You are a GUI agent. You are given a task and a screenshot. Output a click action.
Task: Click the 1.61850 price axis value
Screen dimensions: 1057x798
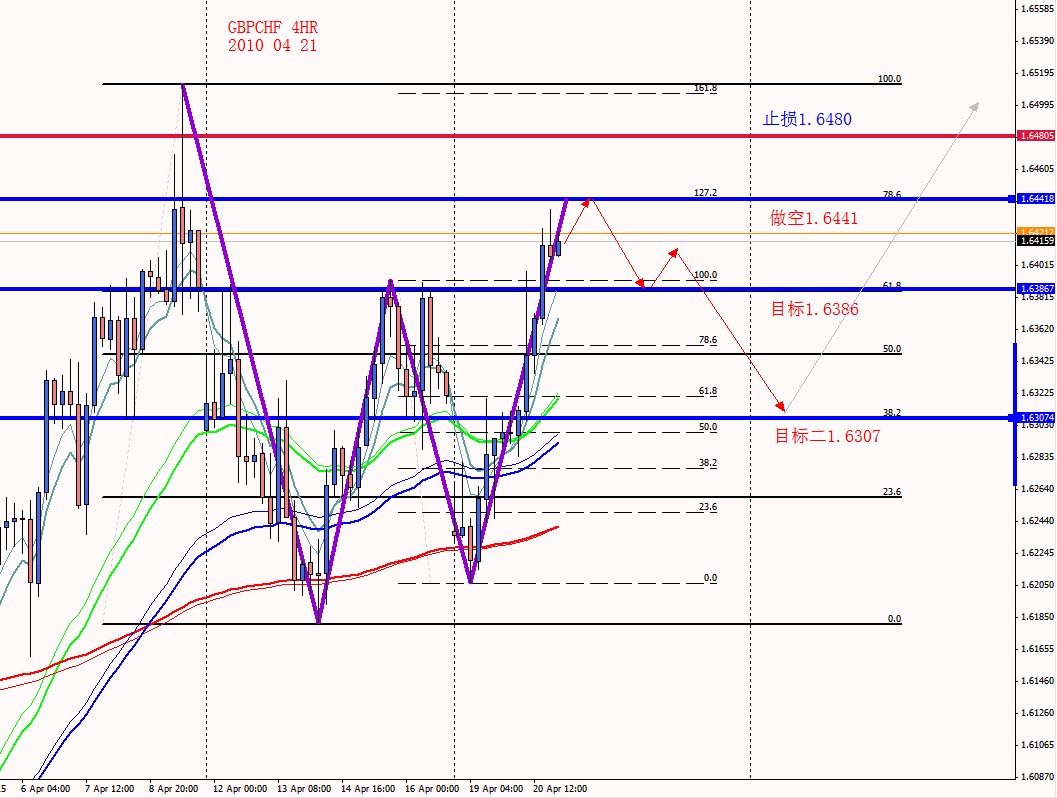pyautogui.click(x=1037, y=617)
